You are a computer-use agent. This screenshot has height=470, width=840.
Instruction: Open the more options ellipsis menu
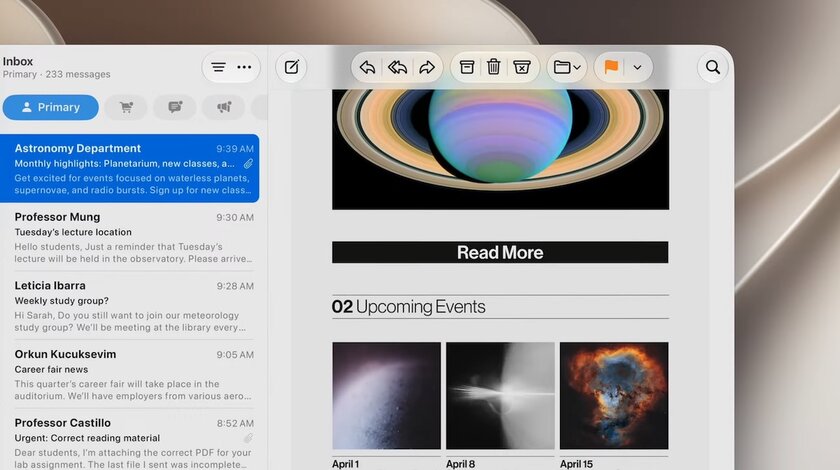(x=244, y=67)
